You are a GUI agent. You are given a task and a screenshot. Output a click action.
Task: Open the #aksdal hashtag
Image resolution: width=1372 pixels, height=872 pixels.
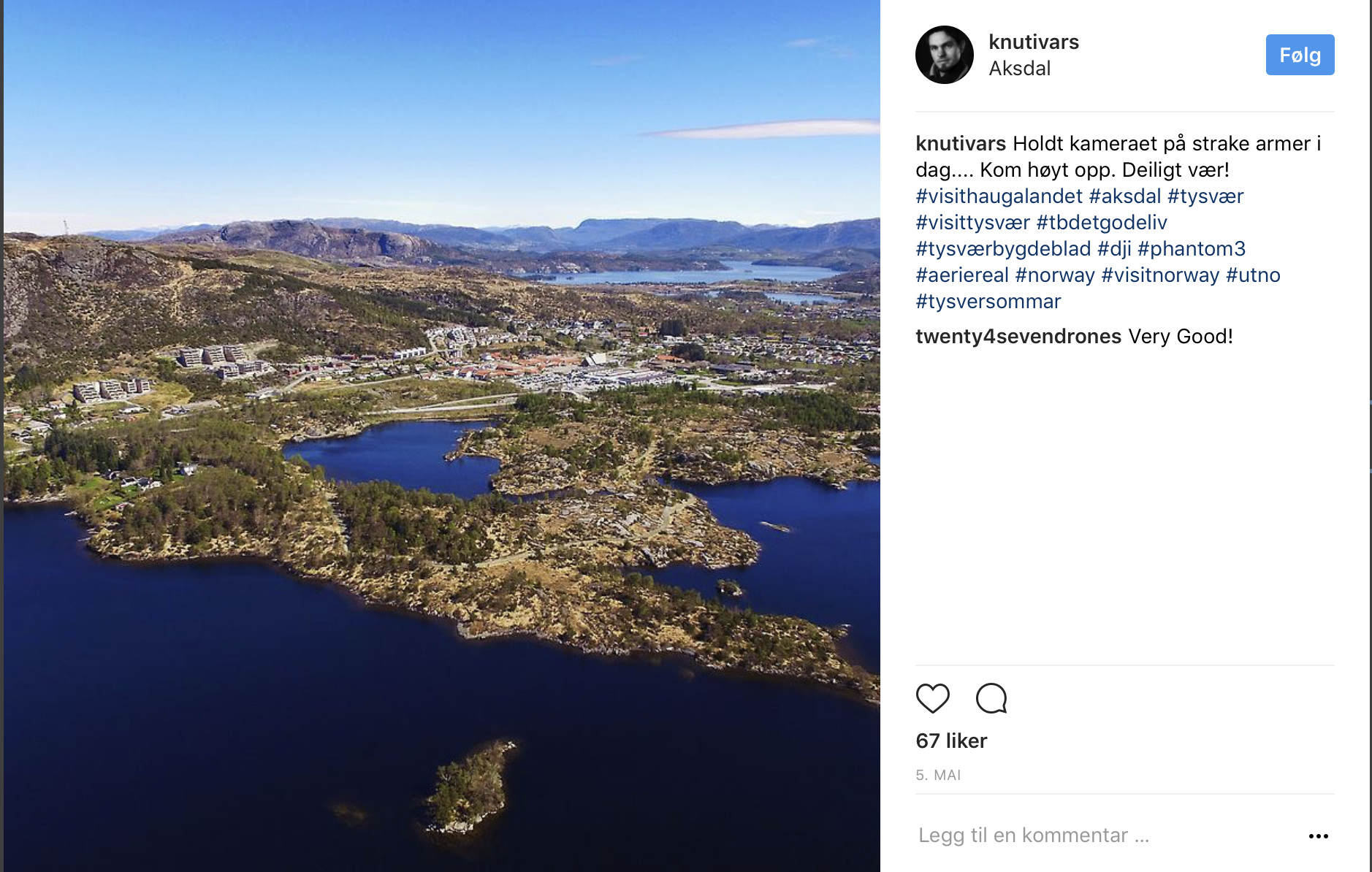coord(1124,196)
